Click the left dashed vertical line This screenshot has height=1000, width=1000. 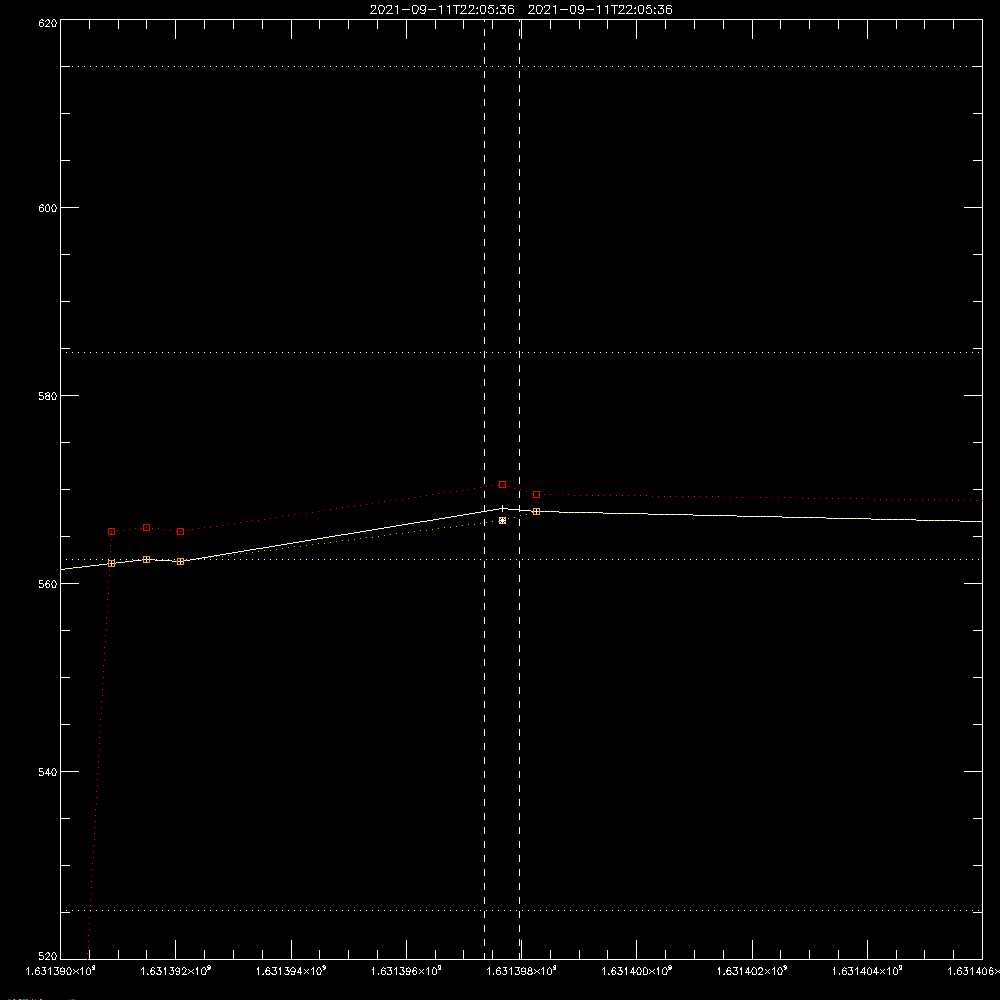[485, 489]
